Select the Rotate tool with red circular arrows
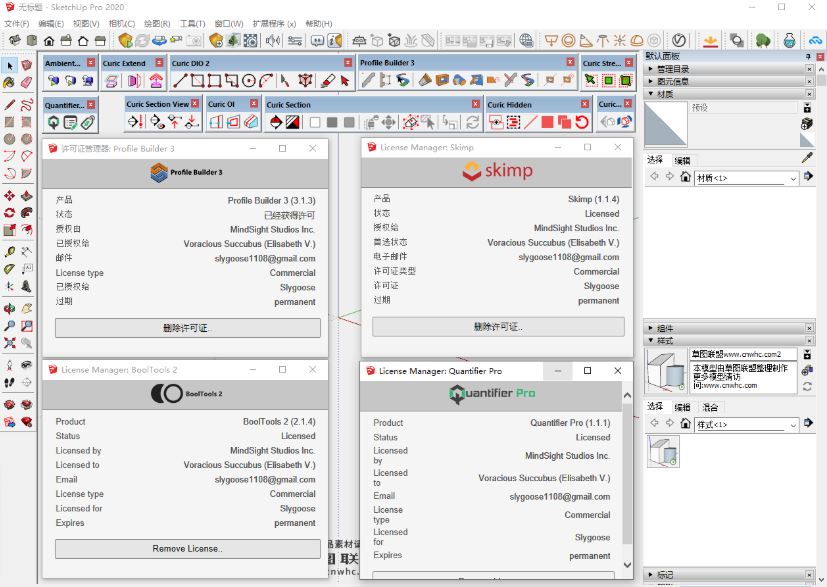 click(9, 213)
